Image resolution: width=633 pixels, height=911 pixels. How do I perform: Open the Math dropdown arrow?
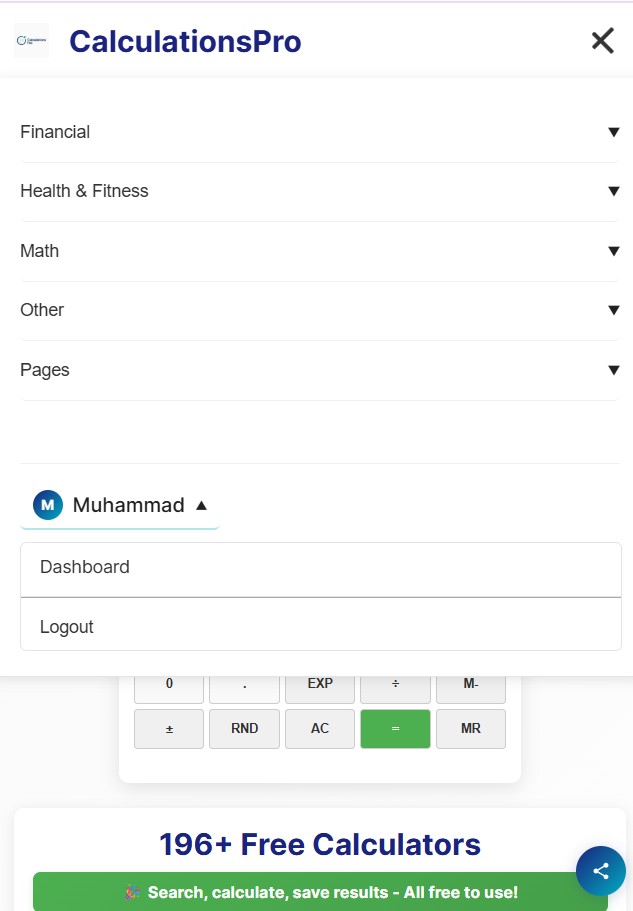[613, 251]
